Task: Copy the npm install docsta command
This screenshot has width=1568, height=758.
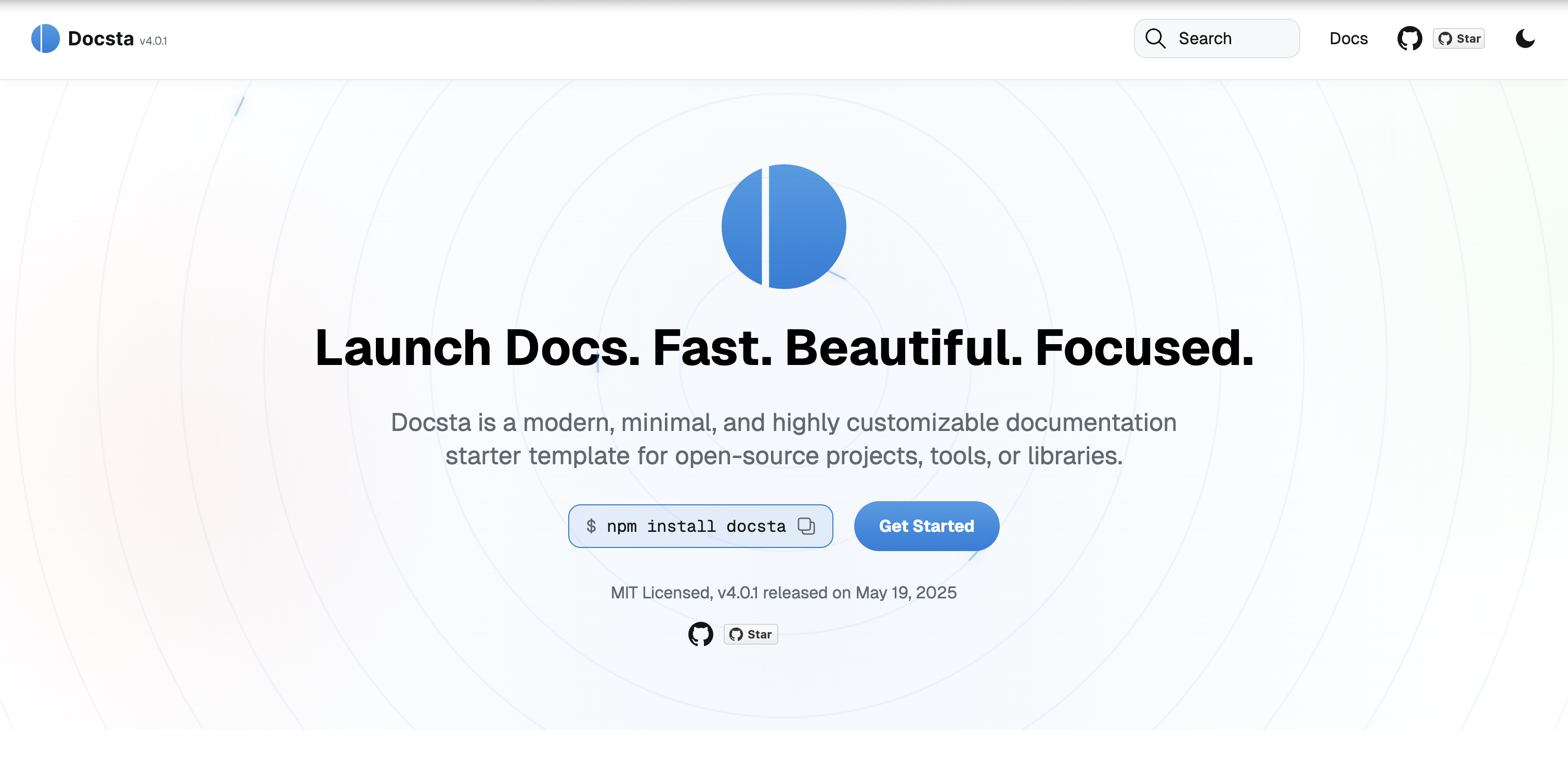Action: tap(806, 526)
